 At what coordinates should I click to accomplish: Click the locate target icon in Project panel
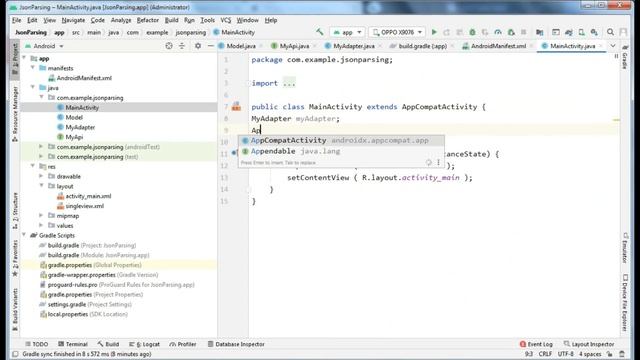169,46
